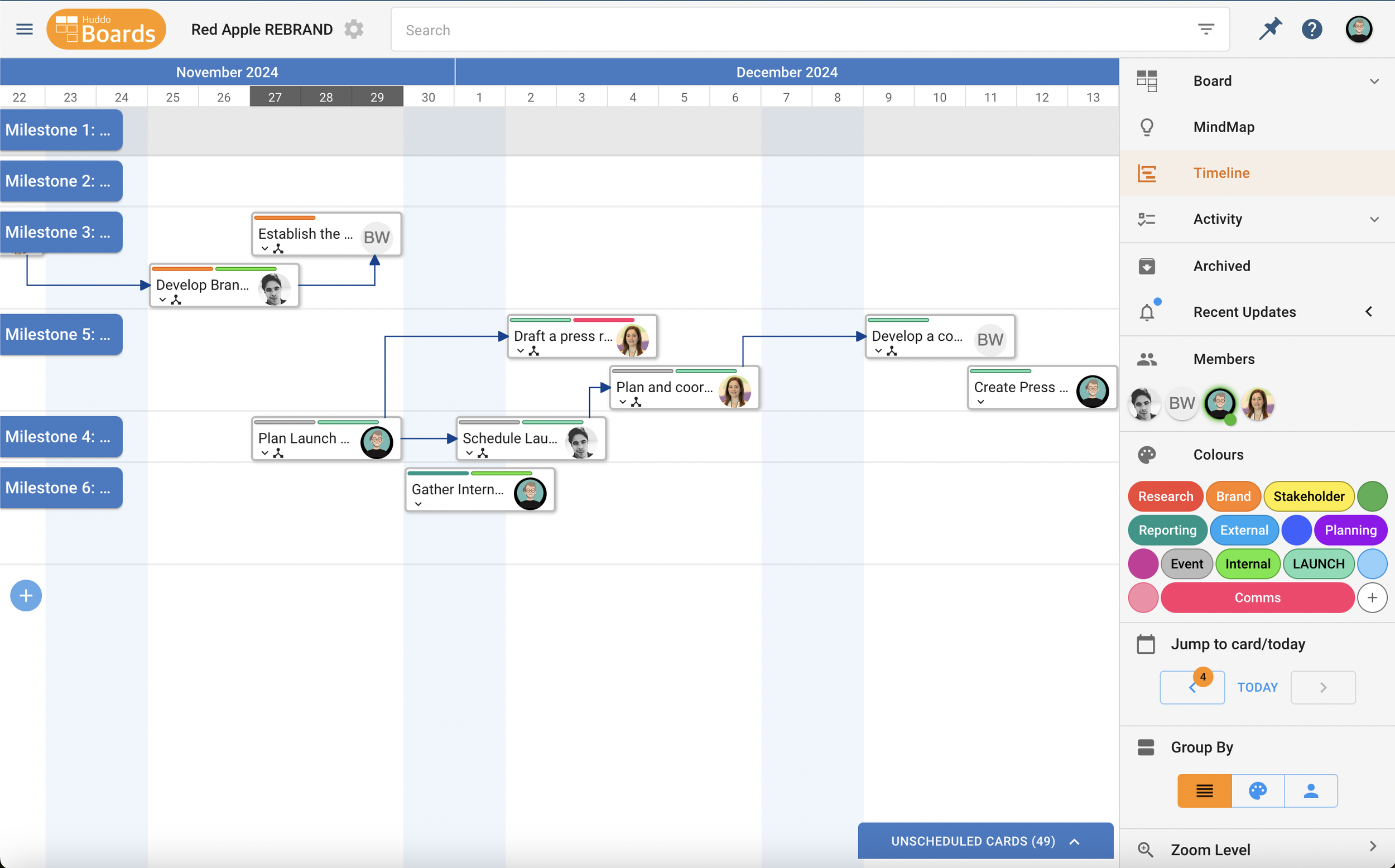The image size is (1395, 868).
Task: Click the blue add swimlane plus button
Action: tap(26, 595)
